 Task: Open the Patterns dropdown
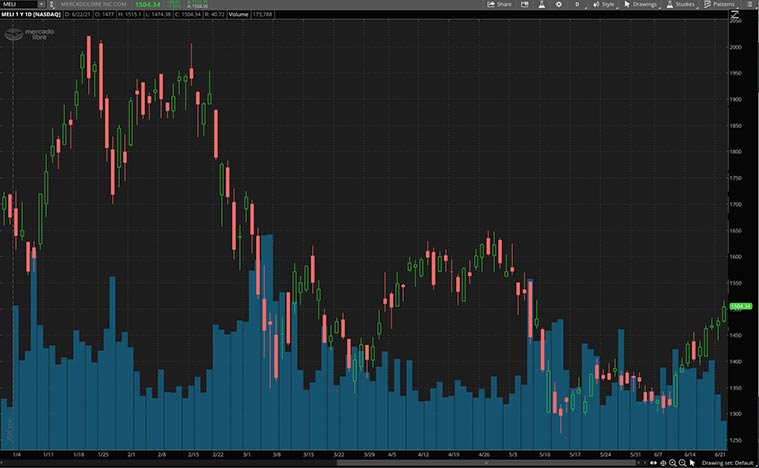[720, 4]
